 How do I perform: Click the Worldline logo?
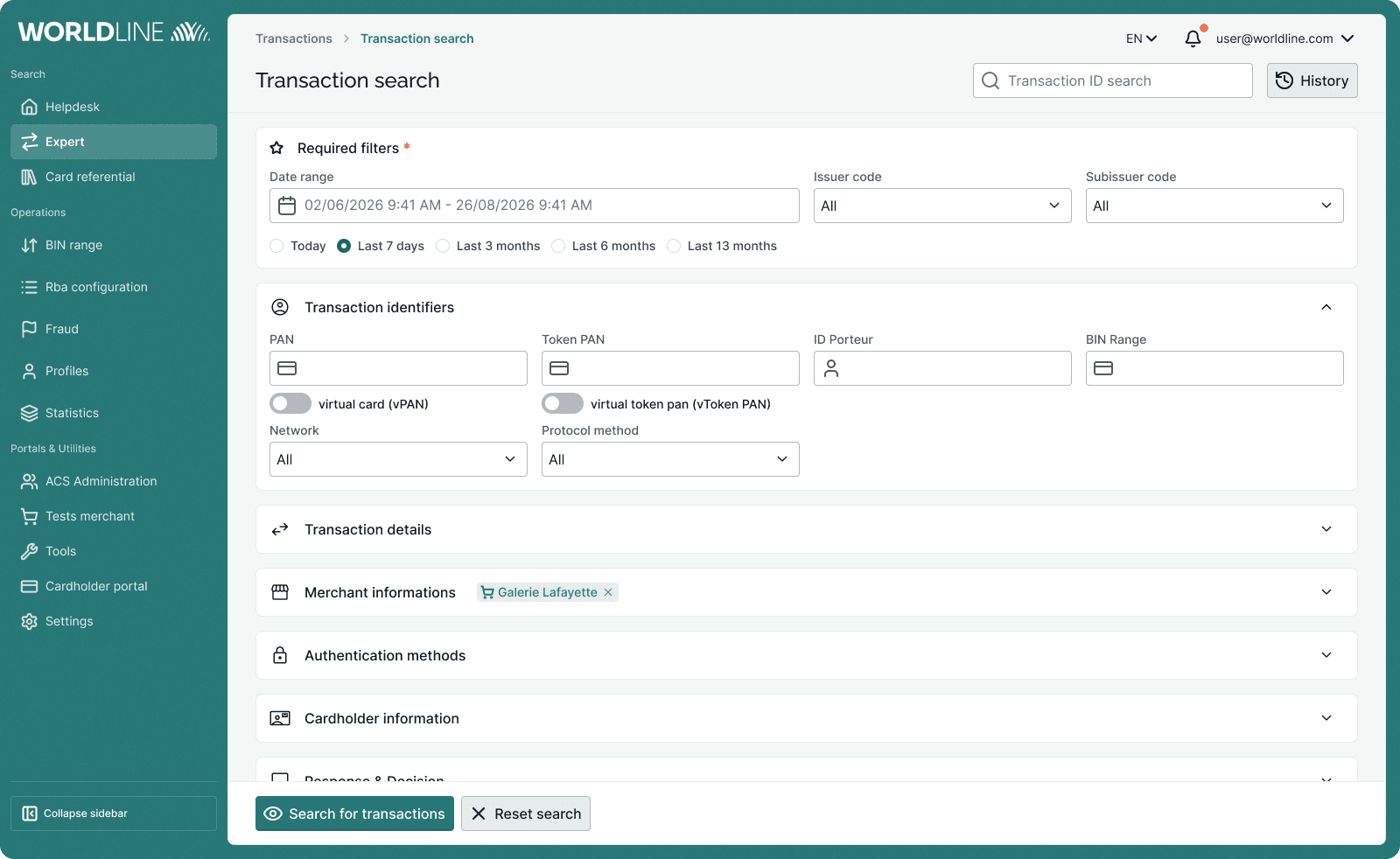tap(114, 32)
